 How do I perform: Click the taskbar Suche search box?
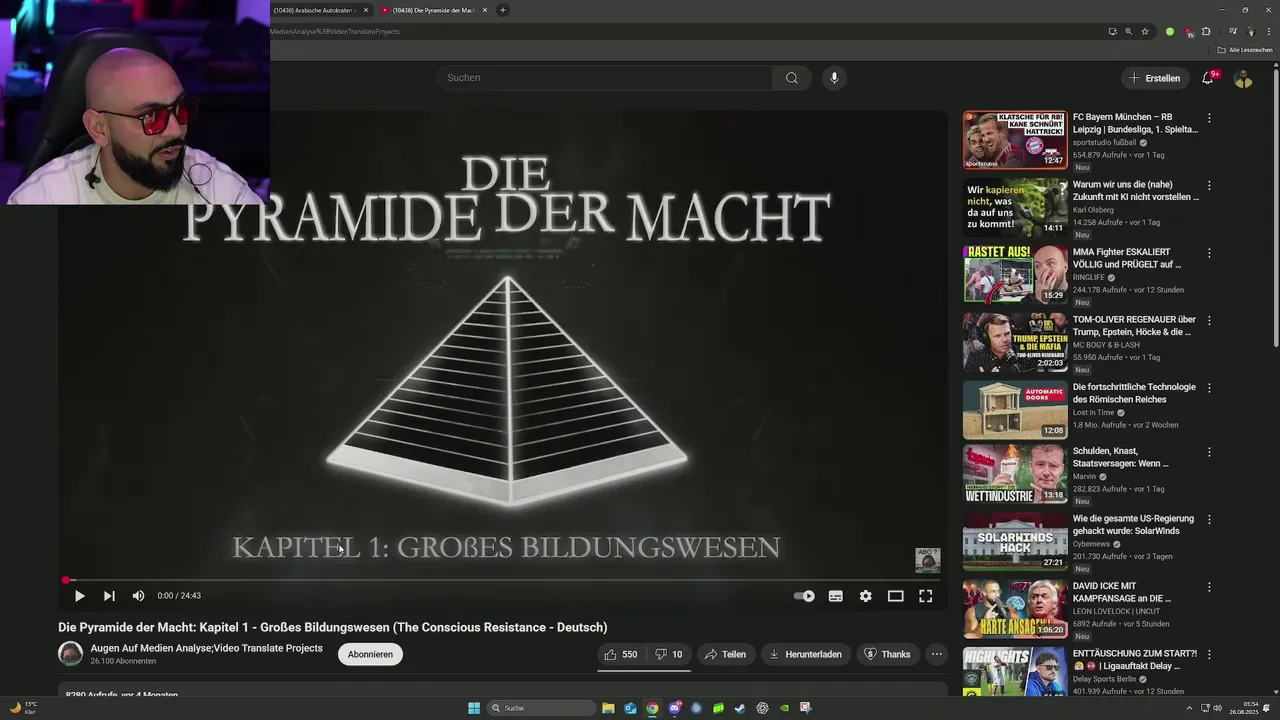(x=541, y=708)
